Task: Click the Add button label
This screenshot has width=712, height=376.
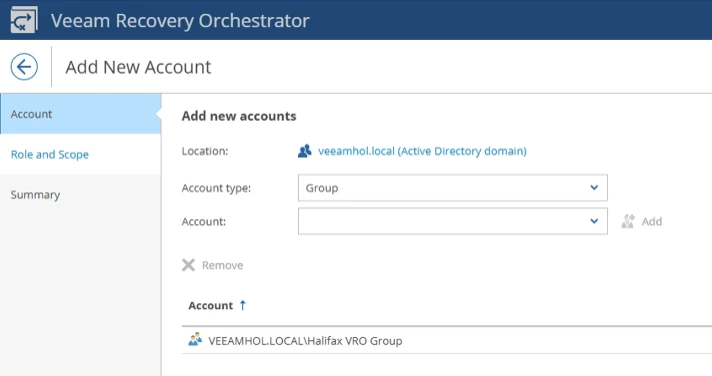Action: click(x=652, y=222)
